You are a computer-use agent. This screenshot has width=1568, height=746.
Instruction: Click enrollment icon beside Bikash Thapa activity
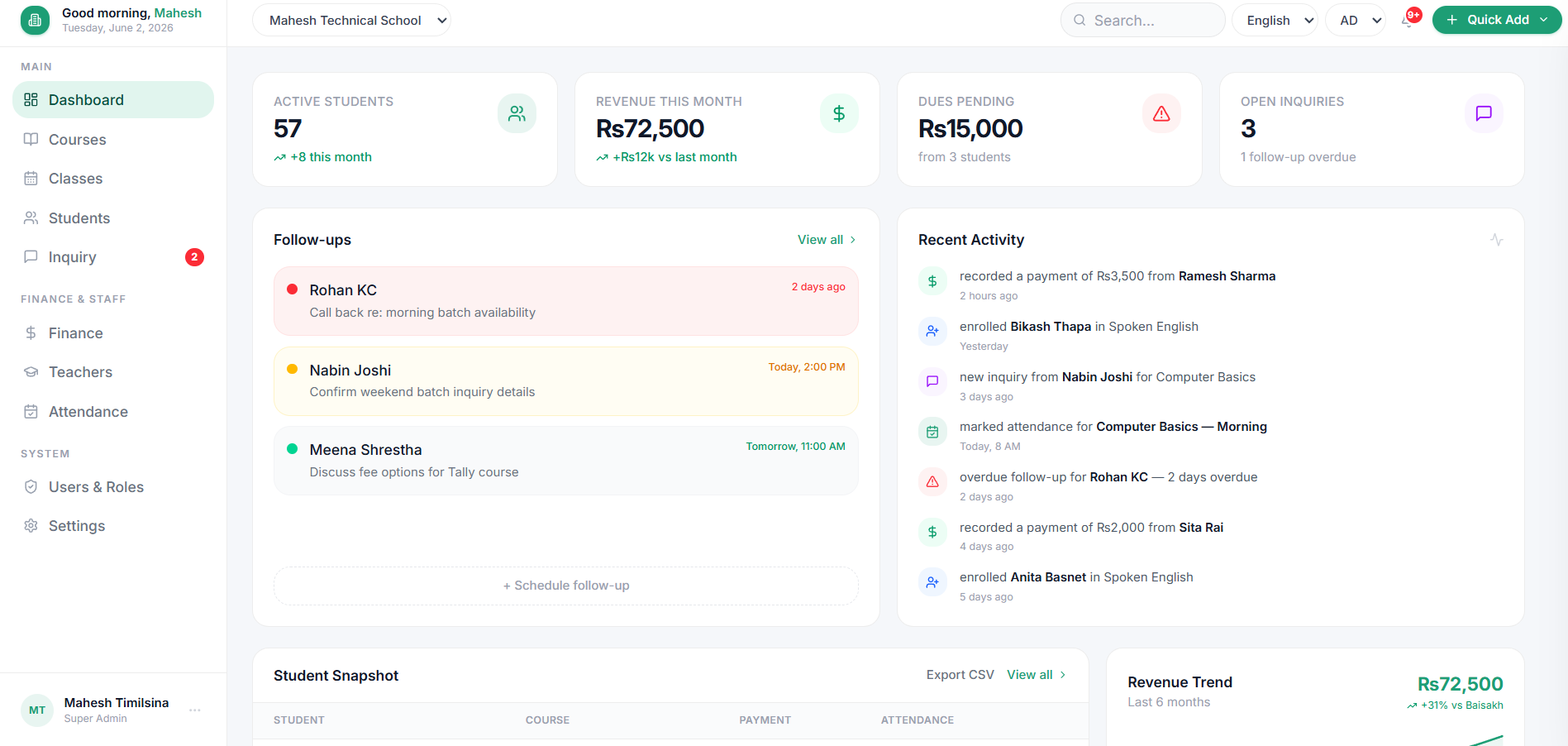point(932,331)
